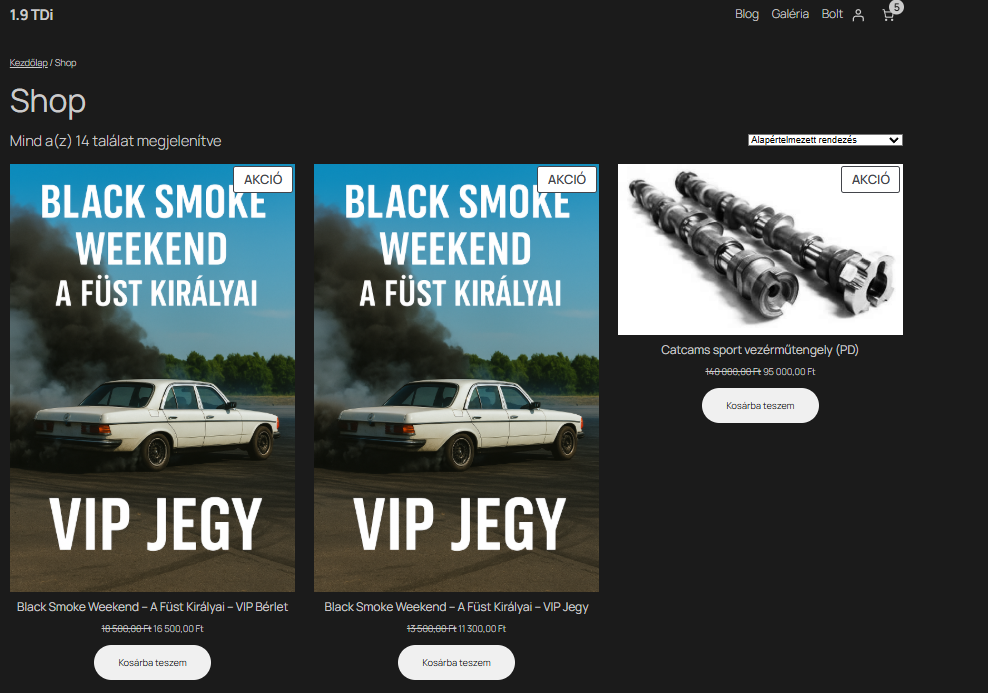
Task: Click AKCIÓ badge on Catcams camshaft
Action: (870, 180)
